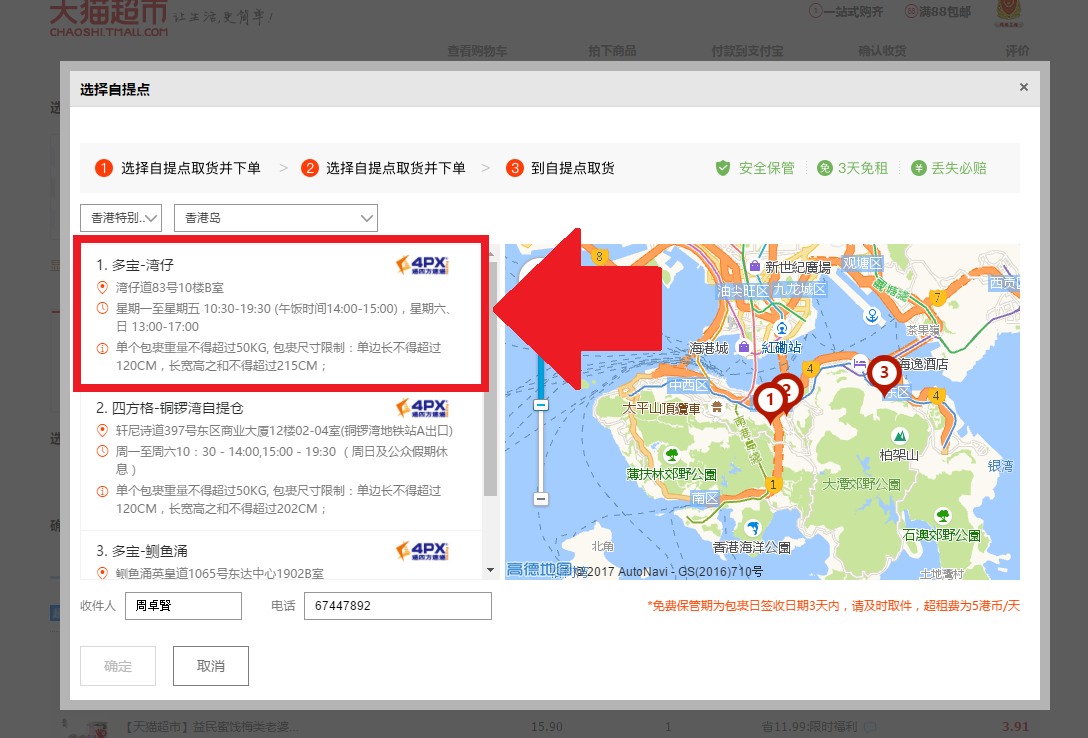Click clock icon beside 星期一至星期五 hours
1088x738 pixels.
tap(102, 309)
